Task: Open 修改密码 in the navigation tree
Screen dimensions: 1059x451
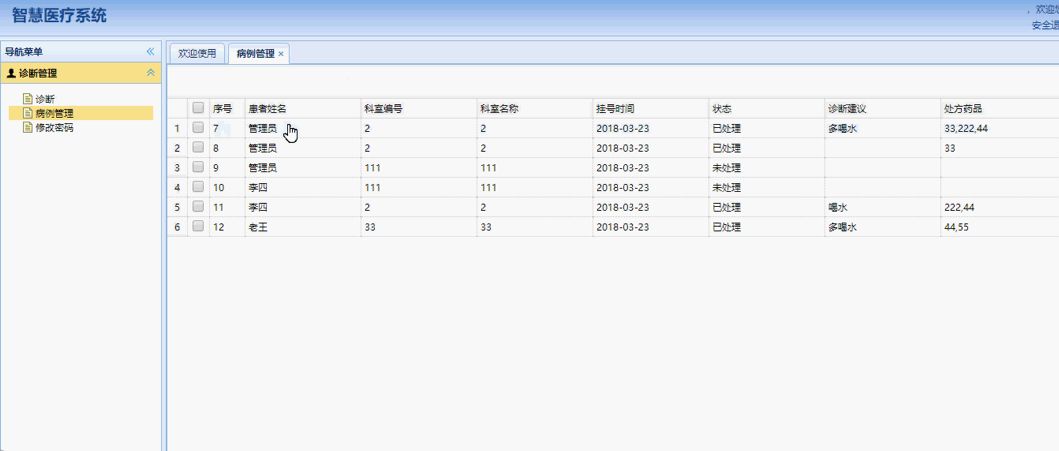Action: point(55,127)
